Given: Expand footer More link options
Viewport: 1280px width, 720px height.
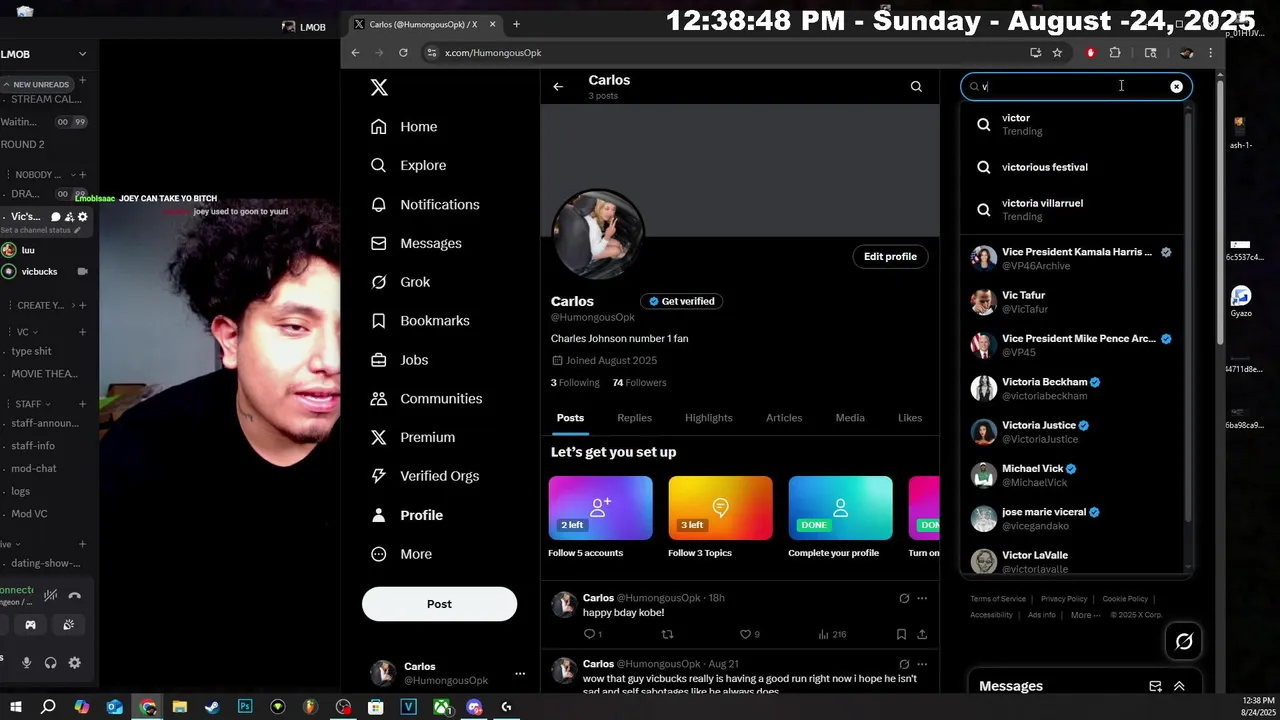Looking at the screenshot, I should pyautogui.click(x=1085, y=615).
